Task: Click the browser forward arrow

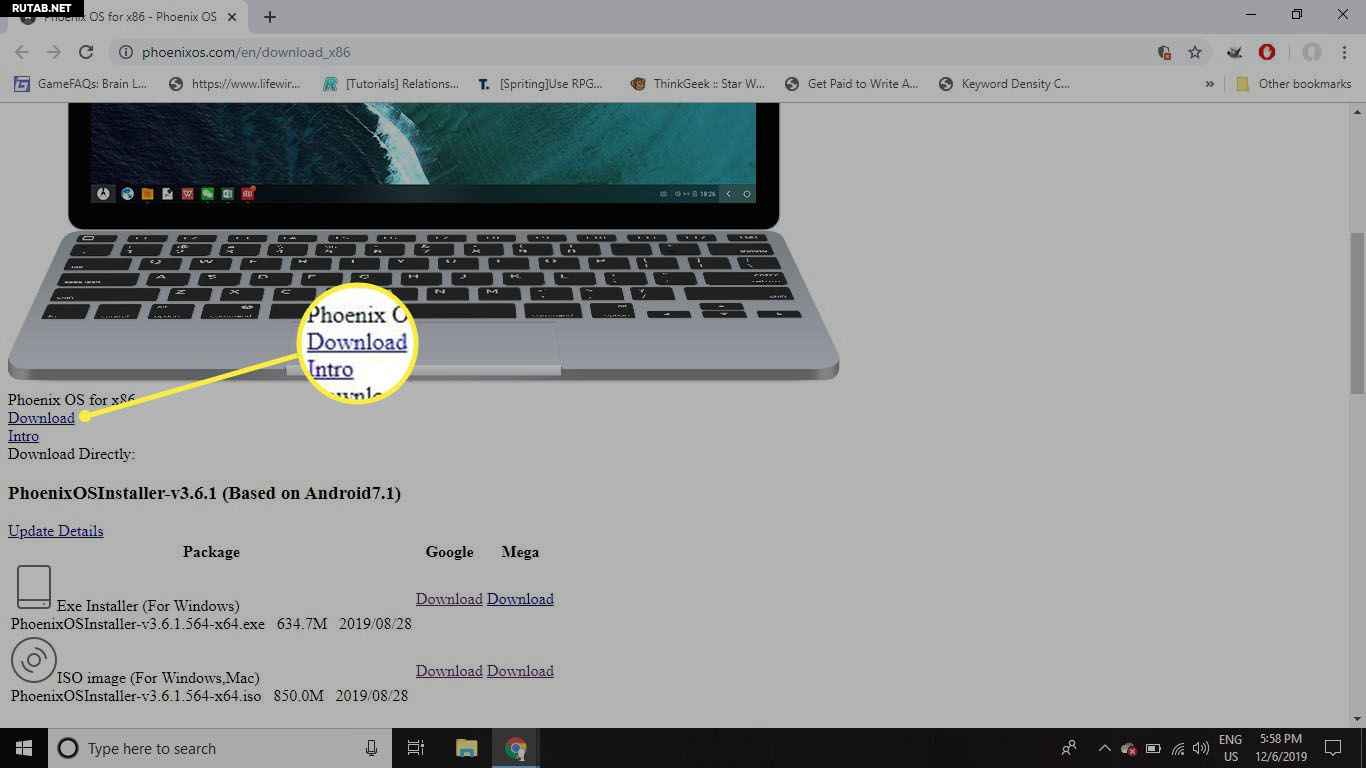Action: 54,52
